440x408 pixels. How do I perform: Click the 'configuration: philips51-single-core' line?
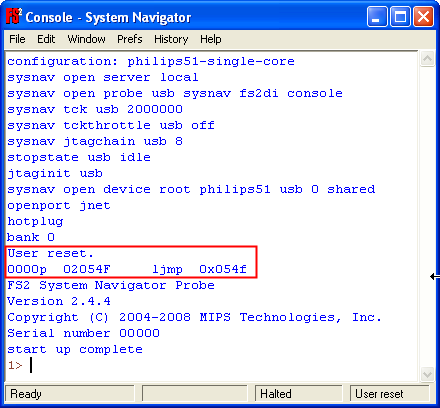151,61
